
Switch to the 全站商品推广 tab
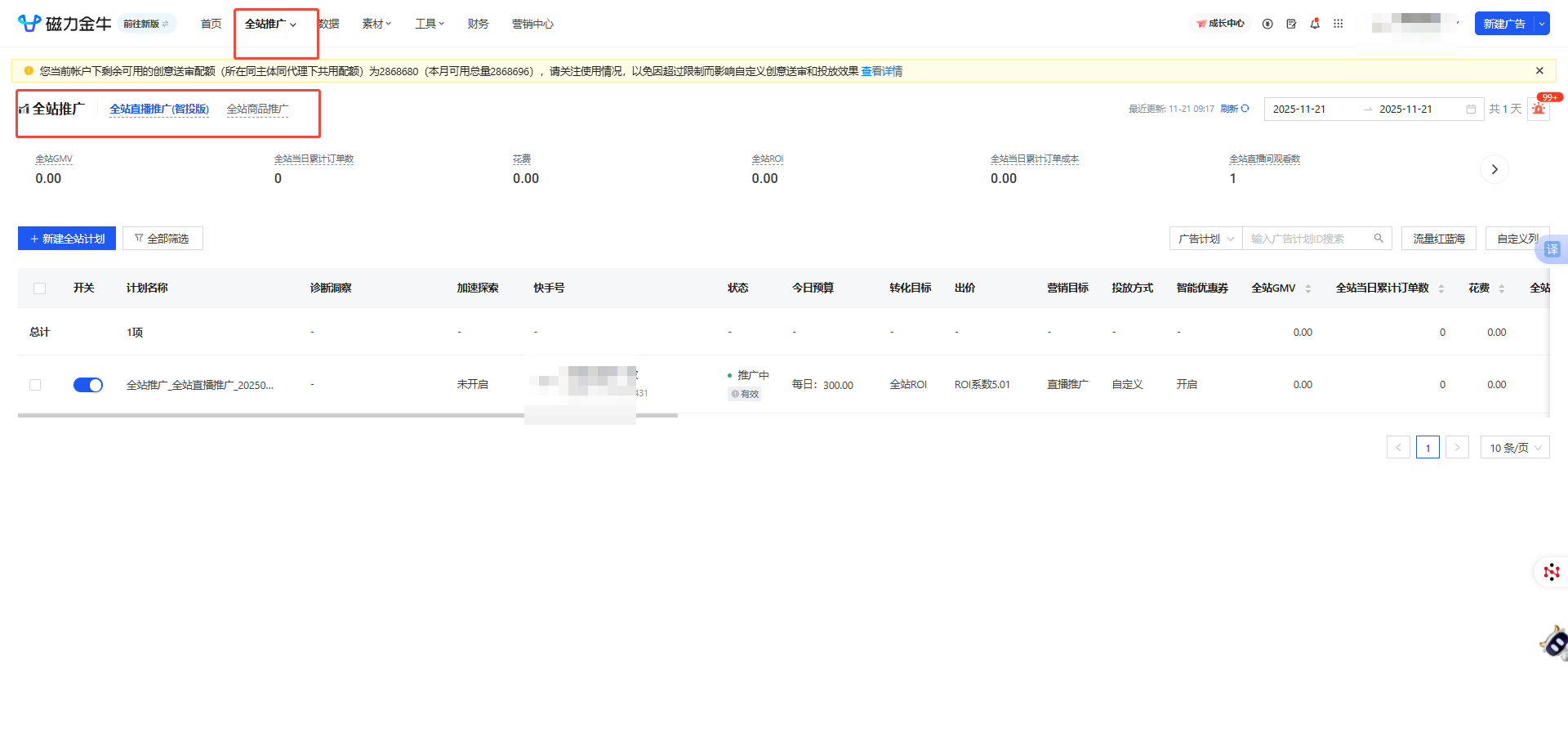[258, 109]
